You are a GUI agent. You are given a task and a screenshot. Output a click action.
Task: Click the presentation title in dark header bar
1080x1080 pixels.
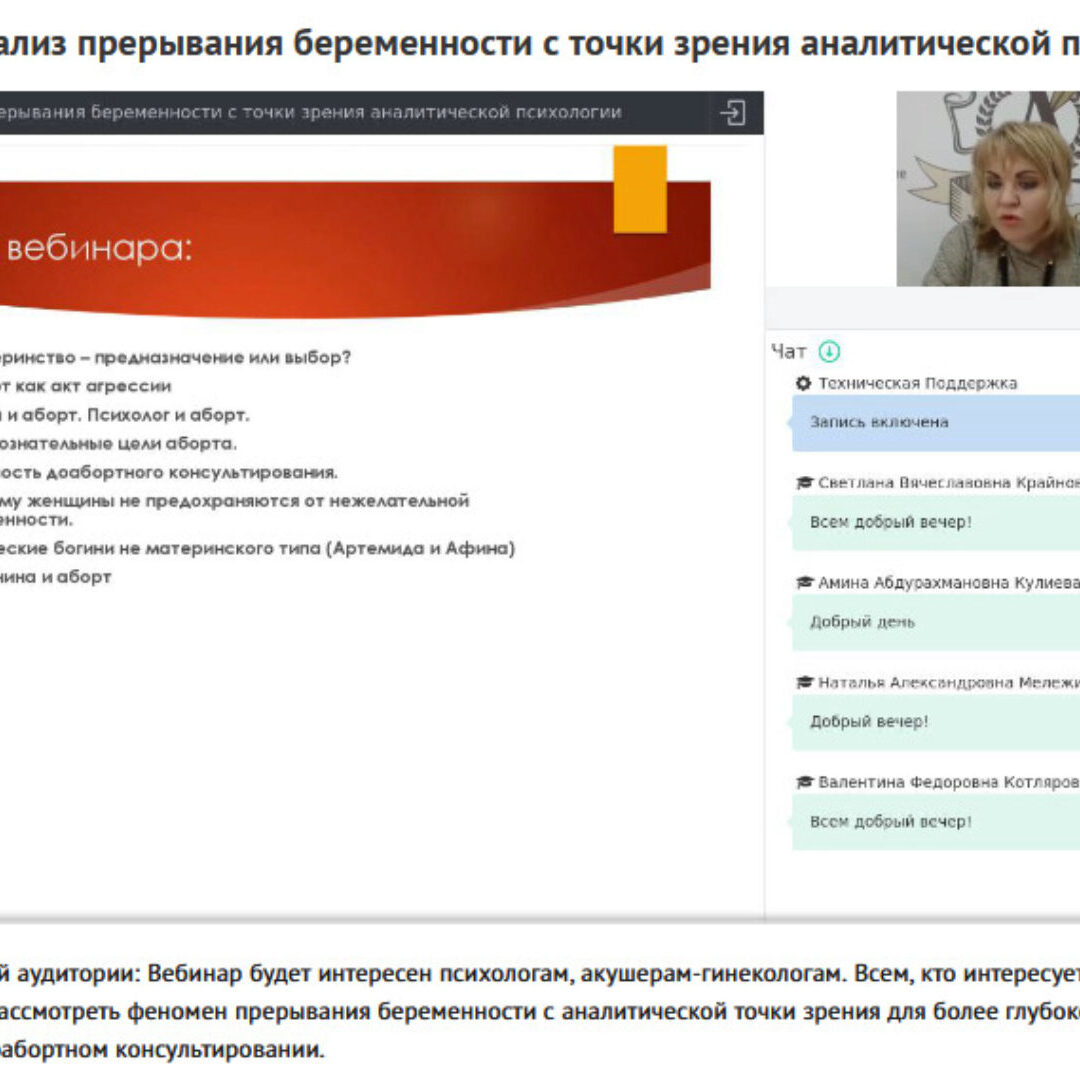tap(310, 112)
